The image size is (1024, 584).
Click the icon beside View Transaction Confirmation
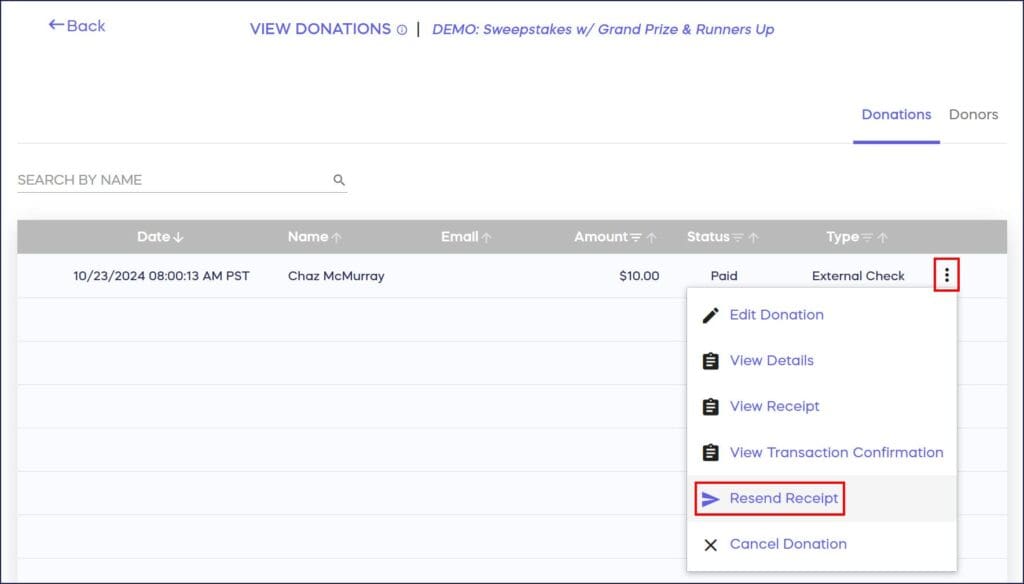pyautogui.click(x=711, y=452)
